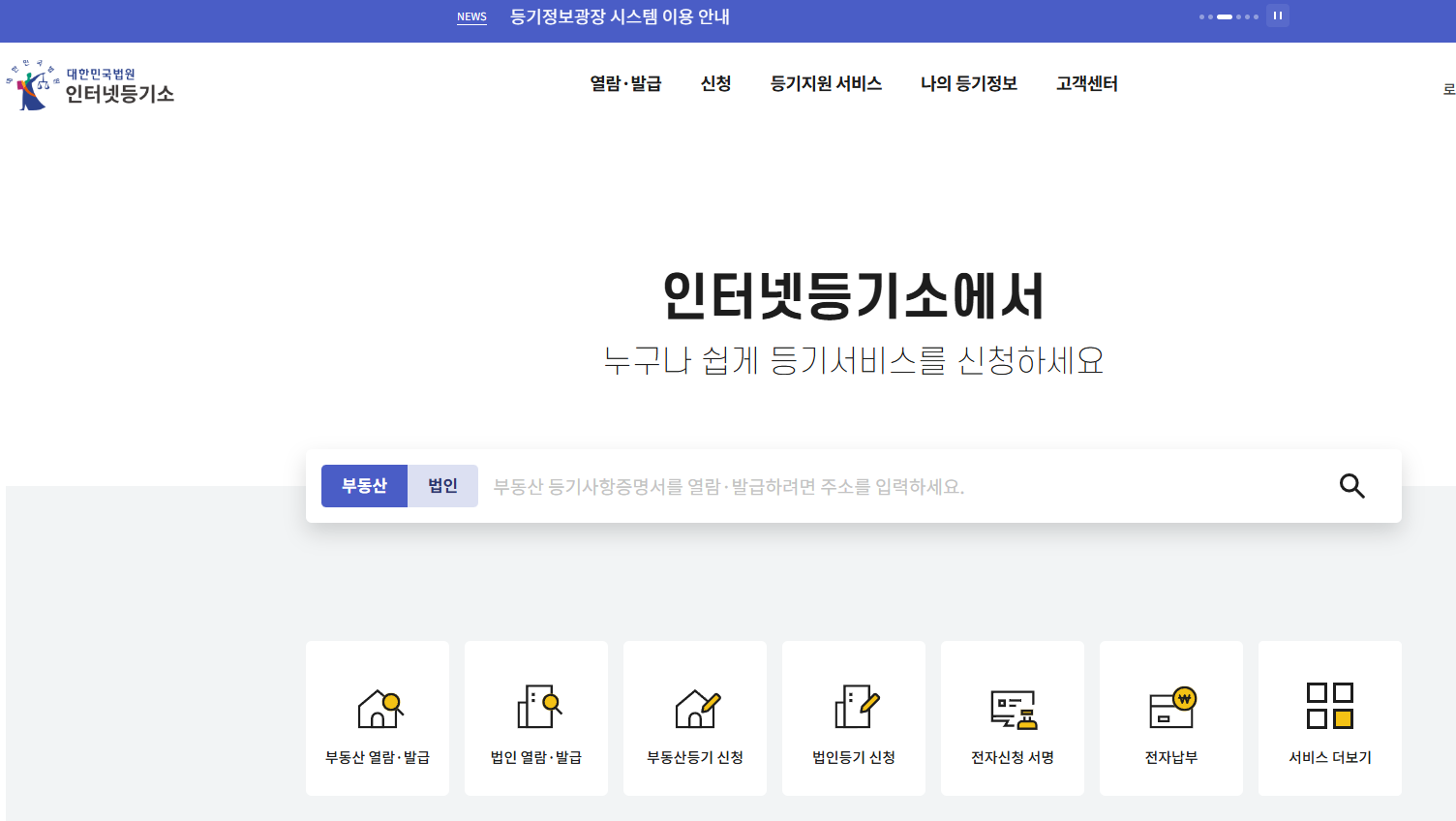Open the 등기지원 서비스 menu
Image resolution: width=1456 pixels, height=821 pixels.
click(x=826, y=84)
